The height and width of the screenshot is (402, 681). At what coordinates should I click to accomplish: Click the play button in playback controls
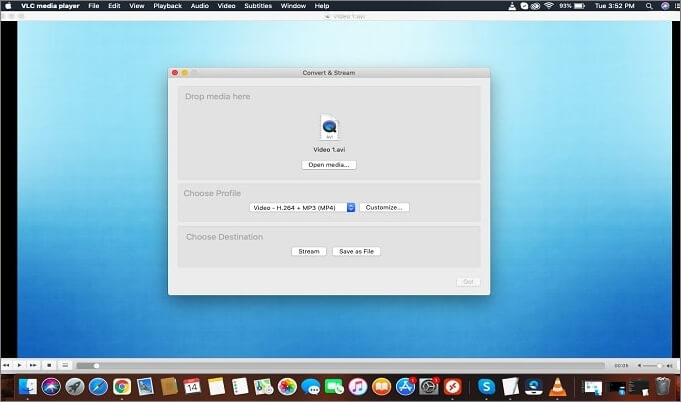click(x=19, y=365)
